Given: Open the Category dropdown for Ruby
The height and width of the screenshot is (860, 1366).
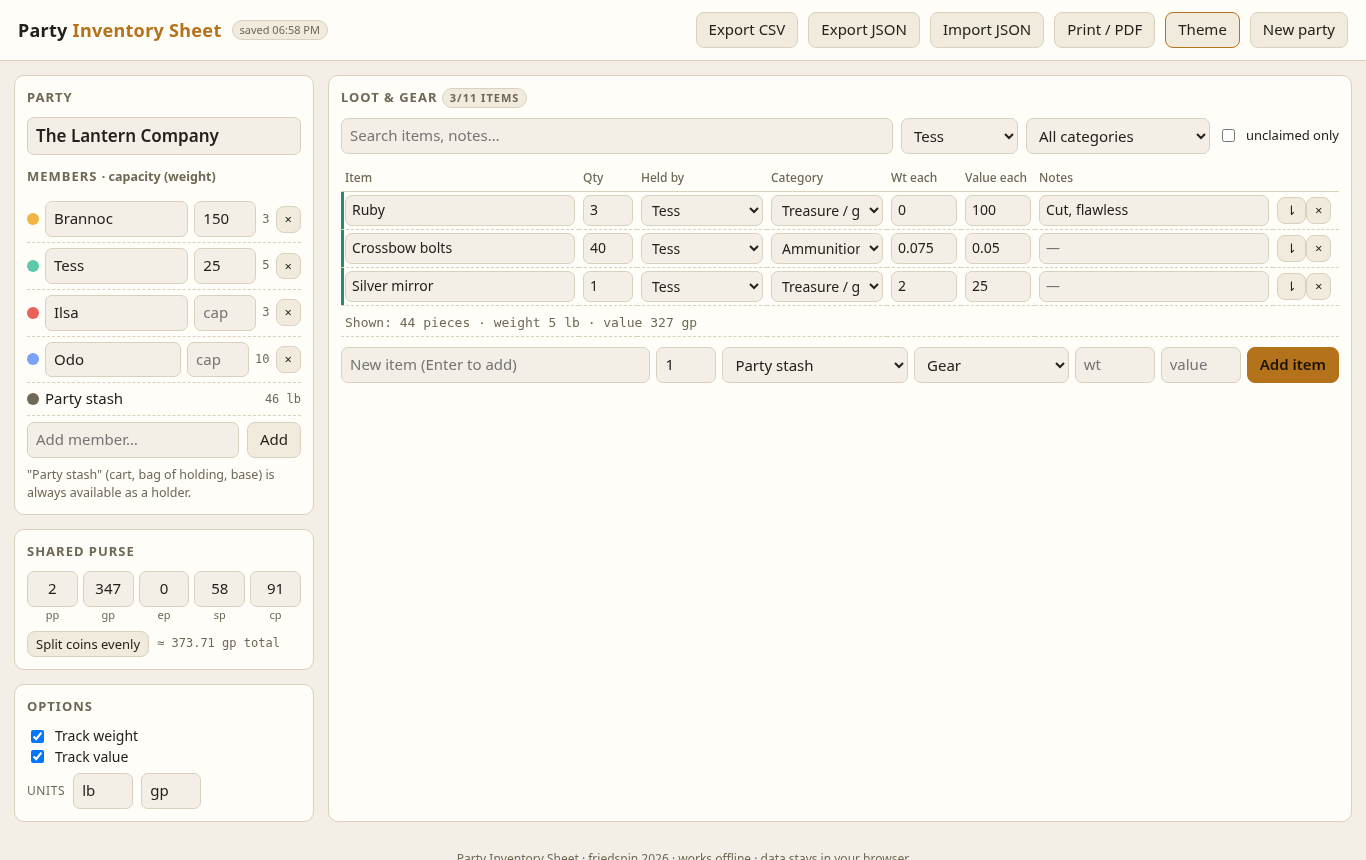Looking at the screenshot, I should click(827, 211).
